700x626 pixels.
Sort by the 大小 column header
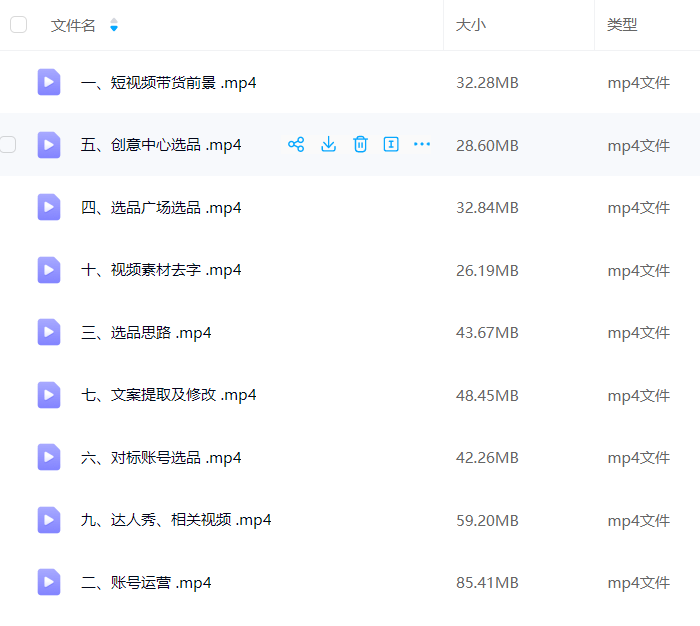click(x=471, y=25)
